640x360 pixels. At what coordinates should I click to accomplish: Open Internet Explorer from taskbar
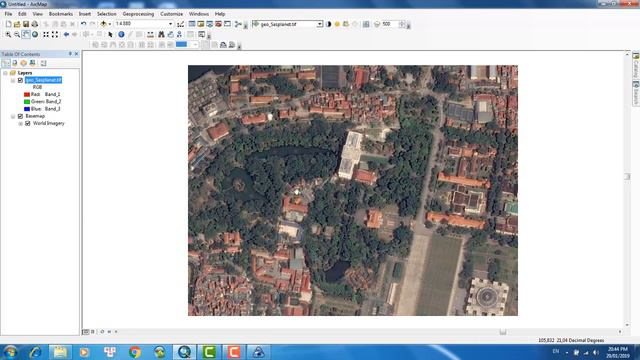(x=35, y=352)
